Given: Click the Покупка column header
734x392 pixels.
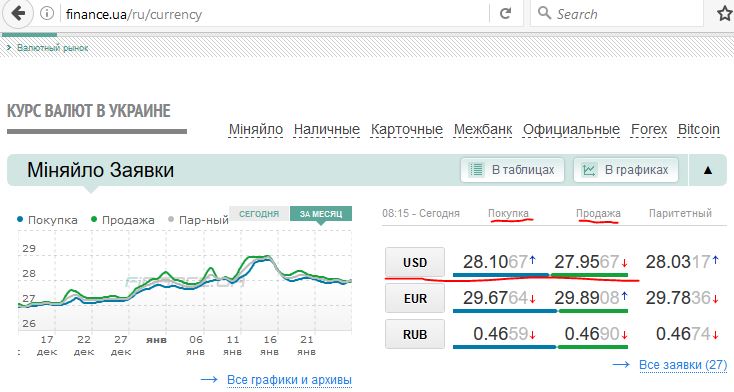Looking at the screenshot, I should pyautogui.click(x=508, y=214).
